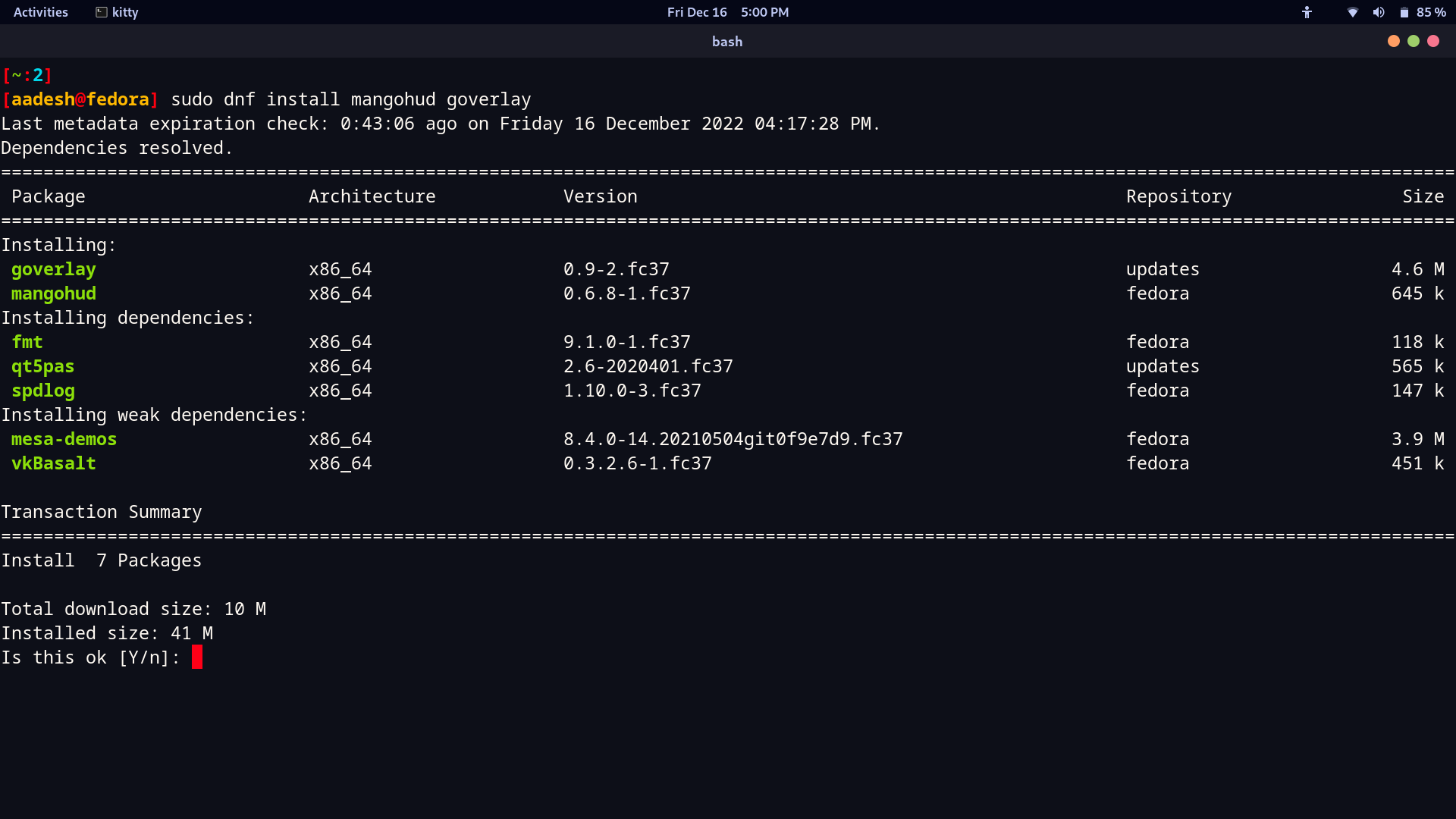Screen dimensions: 1456x819
Task: Open the clock and calendar menu
Action: [727, 12]
